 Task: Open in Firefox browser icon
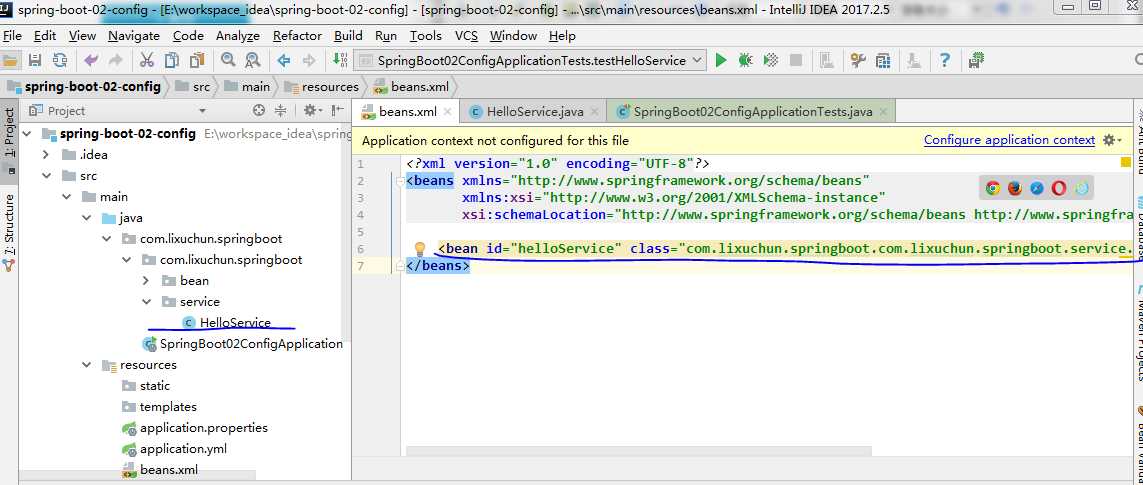pyautogui.click(x=1015, y=189)
